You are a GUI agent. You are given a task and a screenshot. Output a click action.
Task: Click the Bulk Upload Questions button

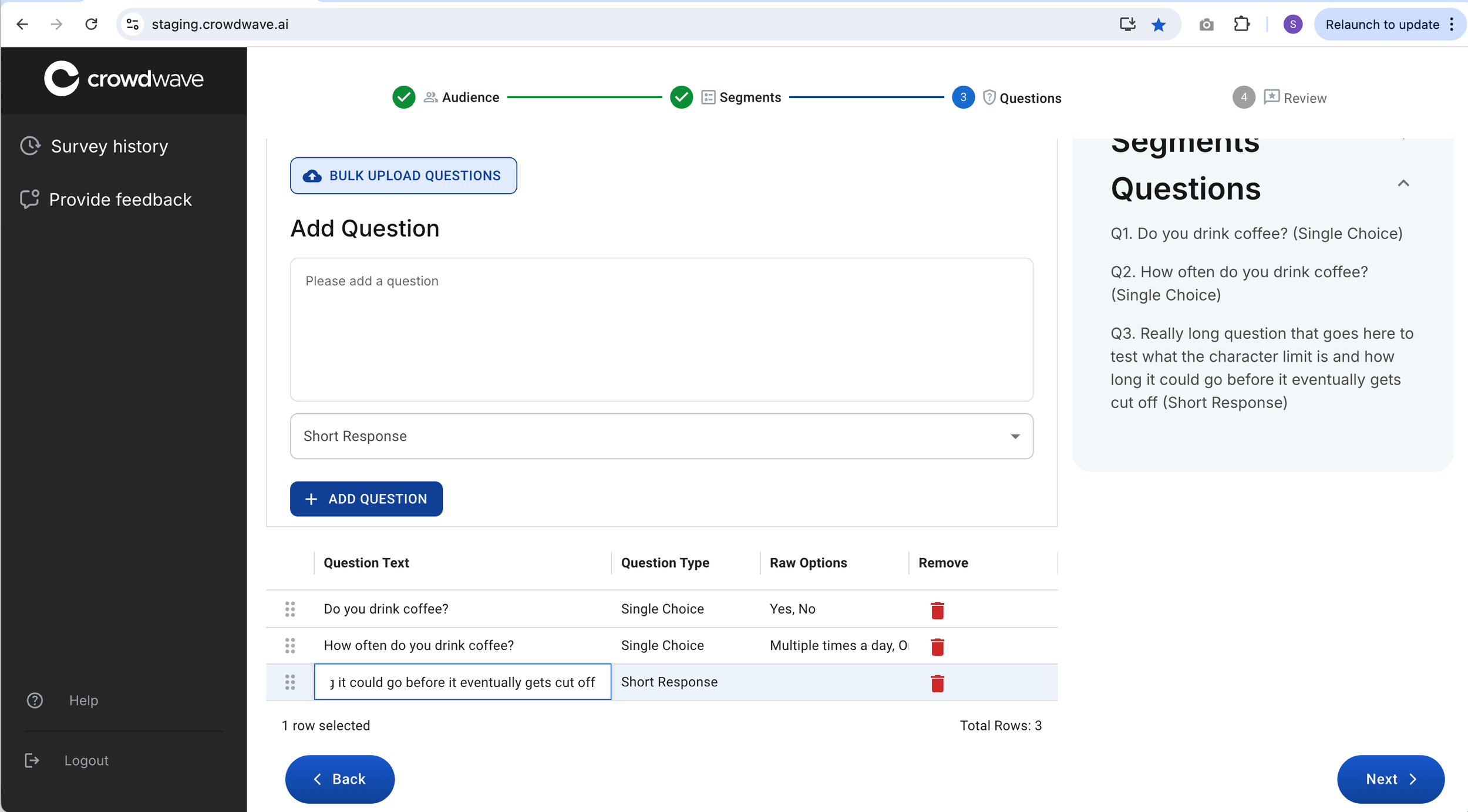tap(403, 176)
